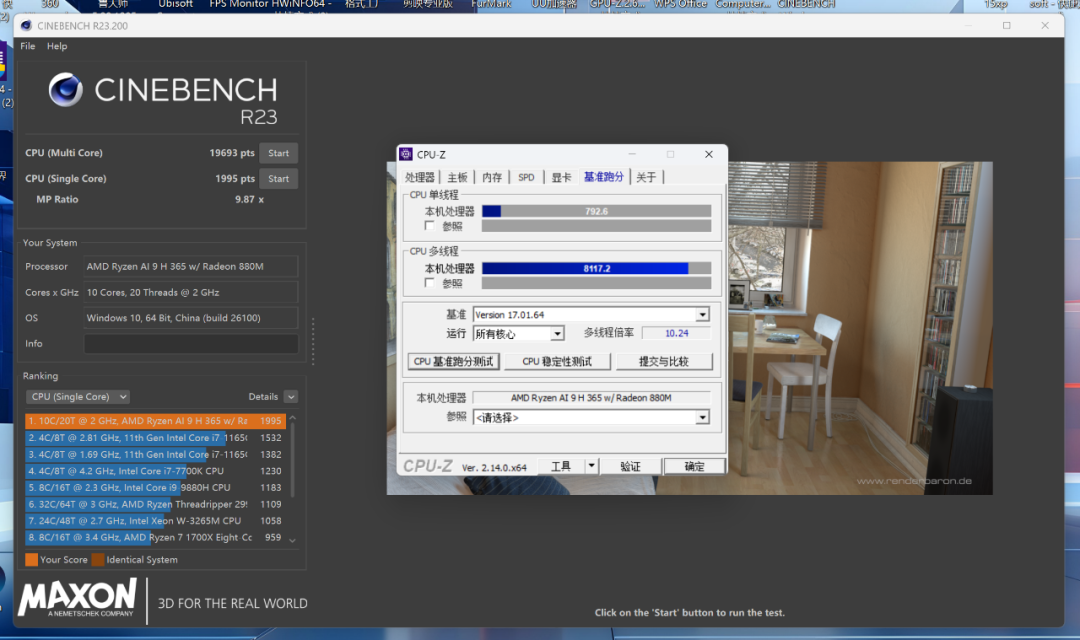Viewport: 1080px width, 640px height.
Task: Open the 所有核心 run dropdown
Action: point(519,334)
